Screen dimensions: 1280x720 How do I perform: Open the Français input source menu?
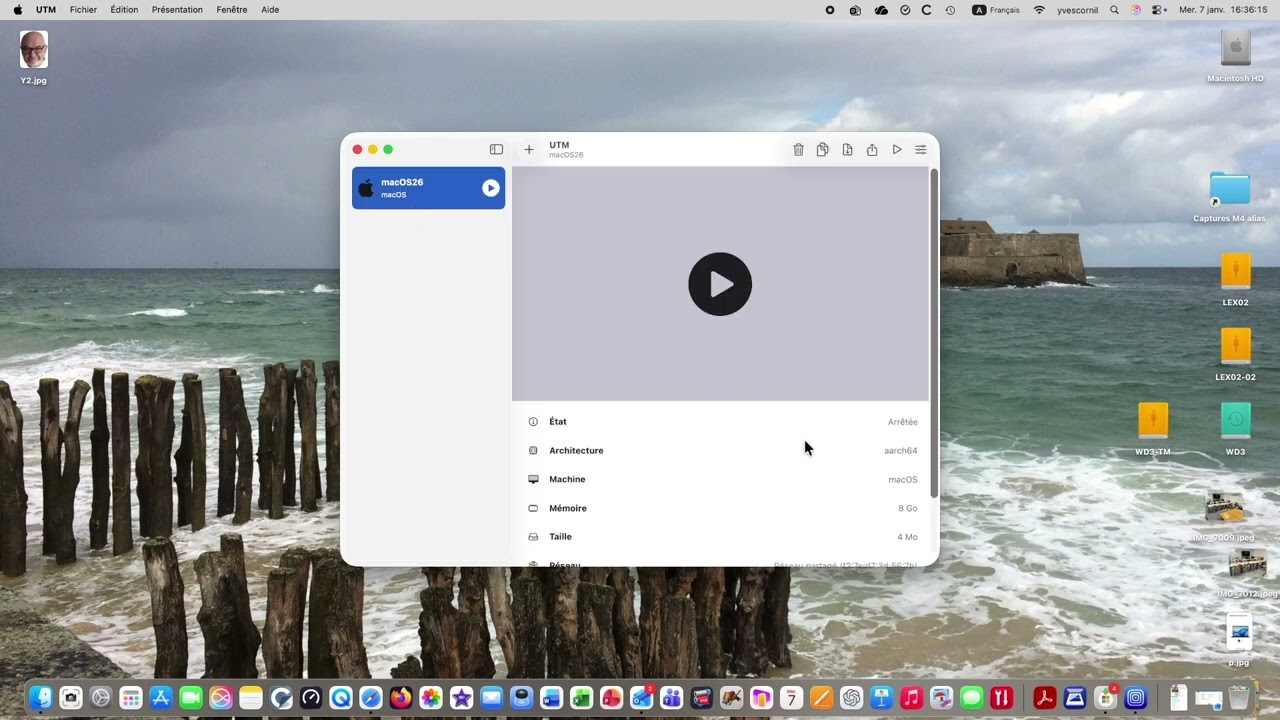[996, 10]
